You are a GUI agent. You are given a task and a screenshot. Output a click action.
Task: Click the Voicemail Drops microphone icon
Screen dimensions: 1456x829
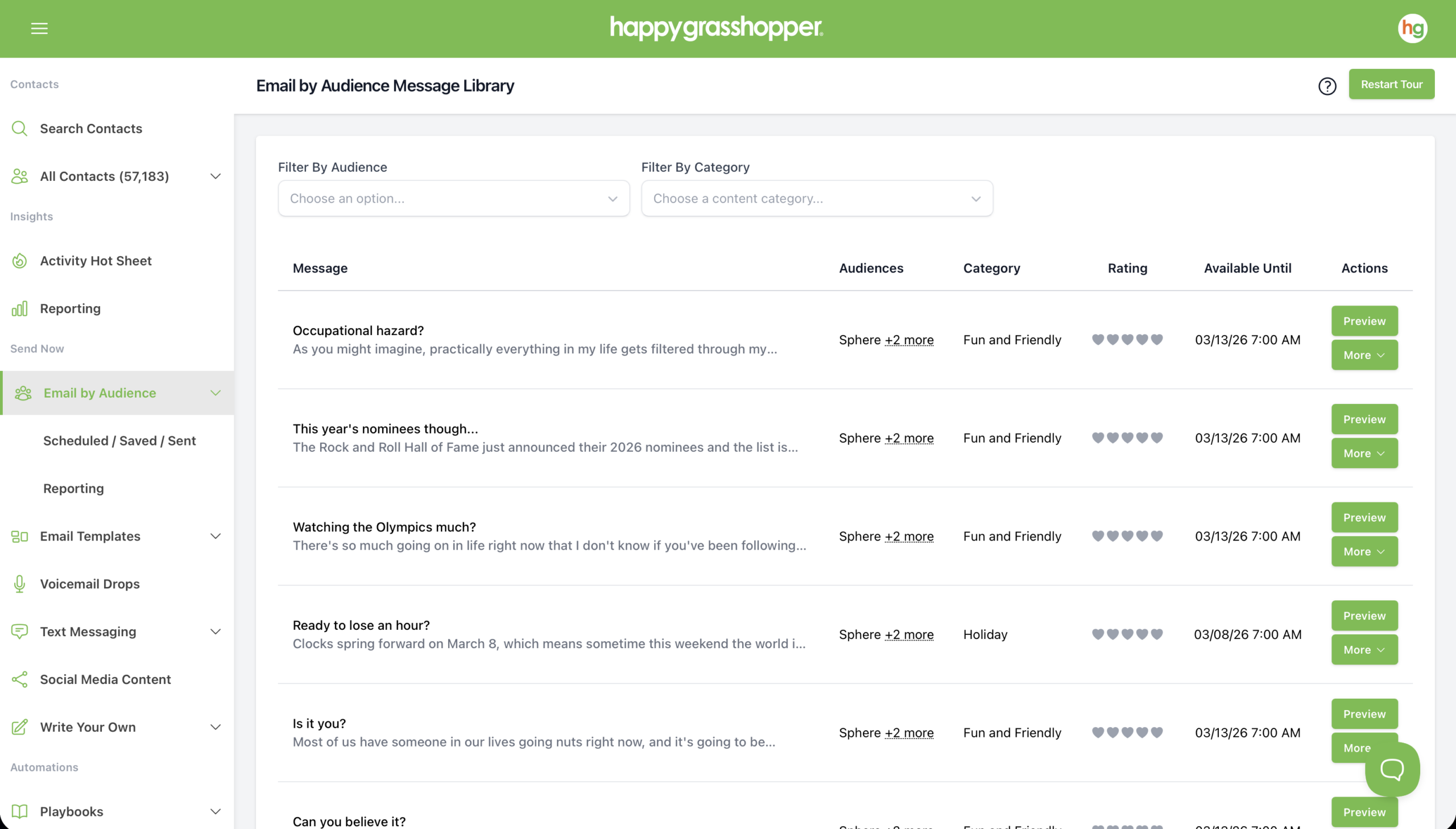point(19,584)
